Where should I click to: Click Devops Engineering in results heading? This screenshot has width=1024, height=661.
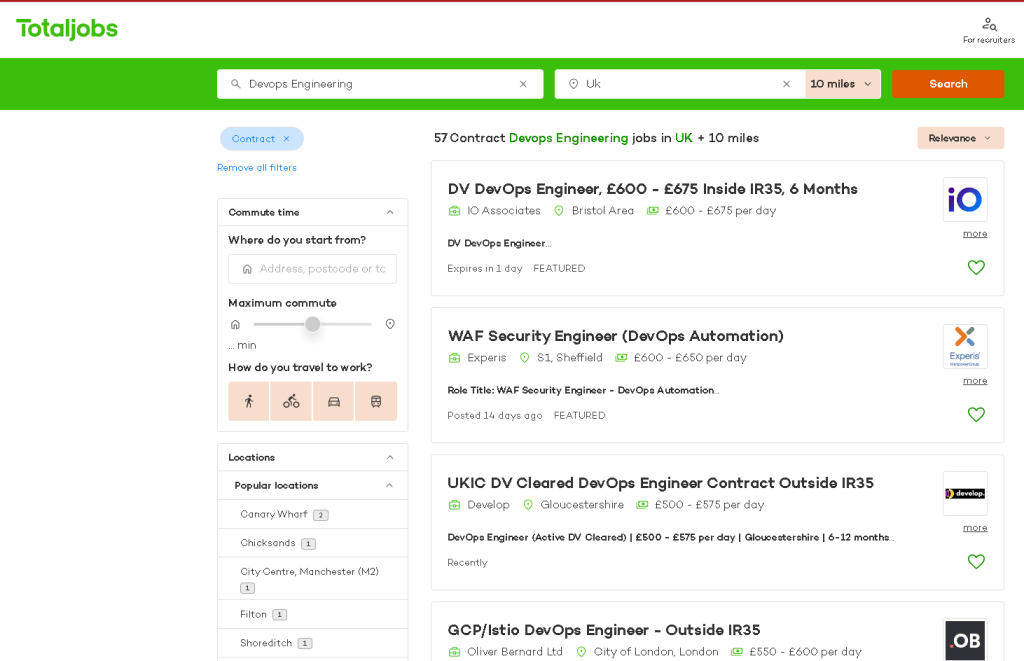tap(568, 138)
